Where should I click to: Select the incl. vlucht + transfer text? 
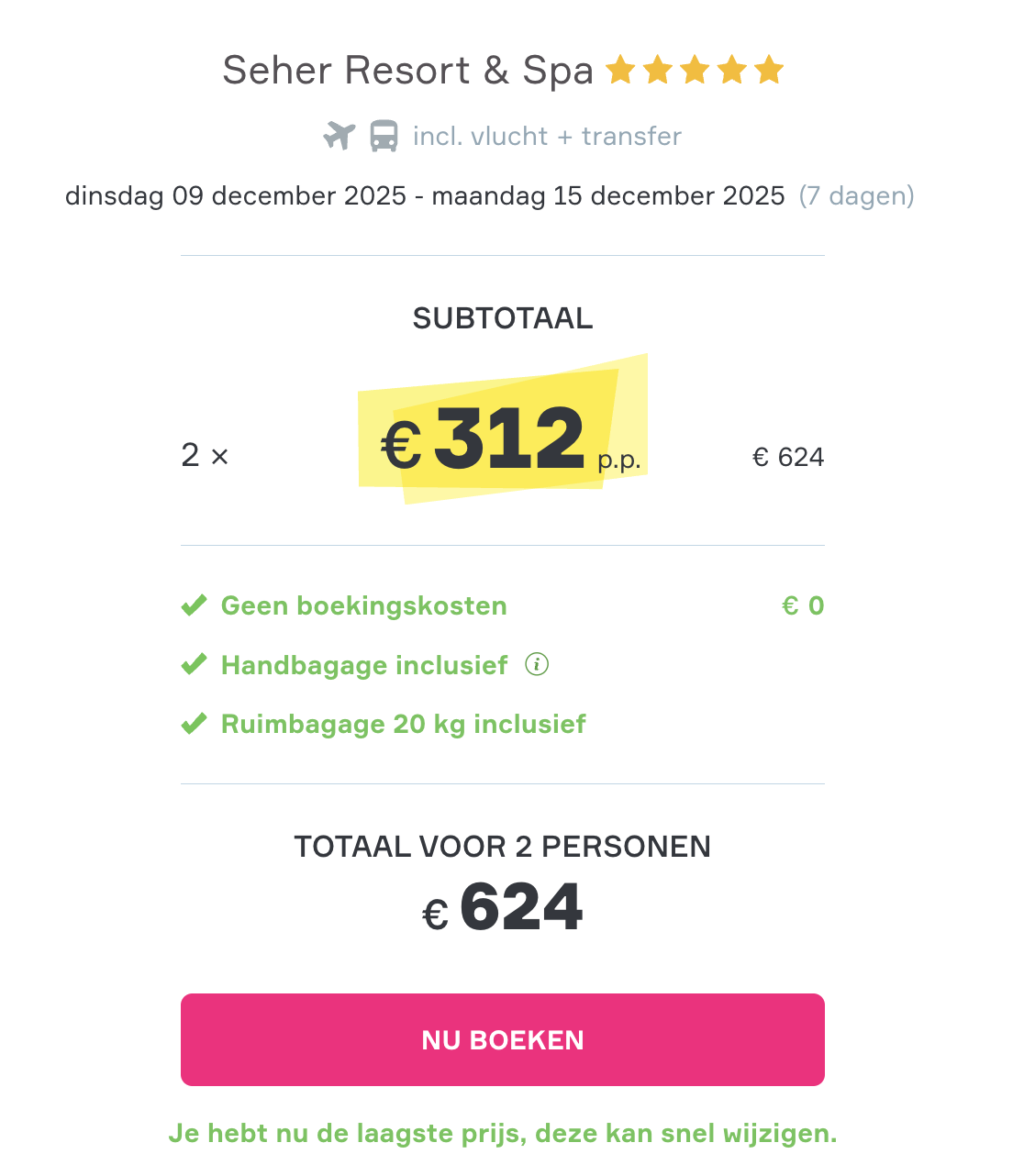pos(547,136)
